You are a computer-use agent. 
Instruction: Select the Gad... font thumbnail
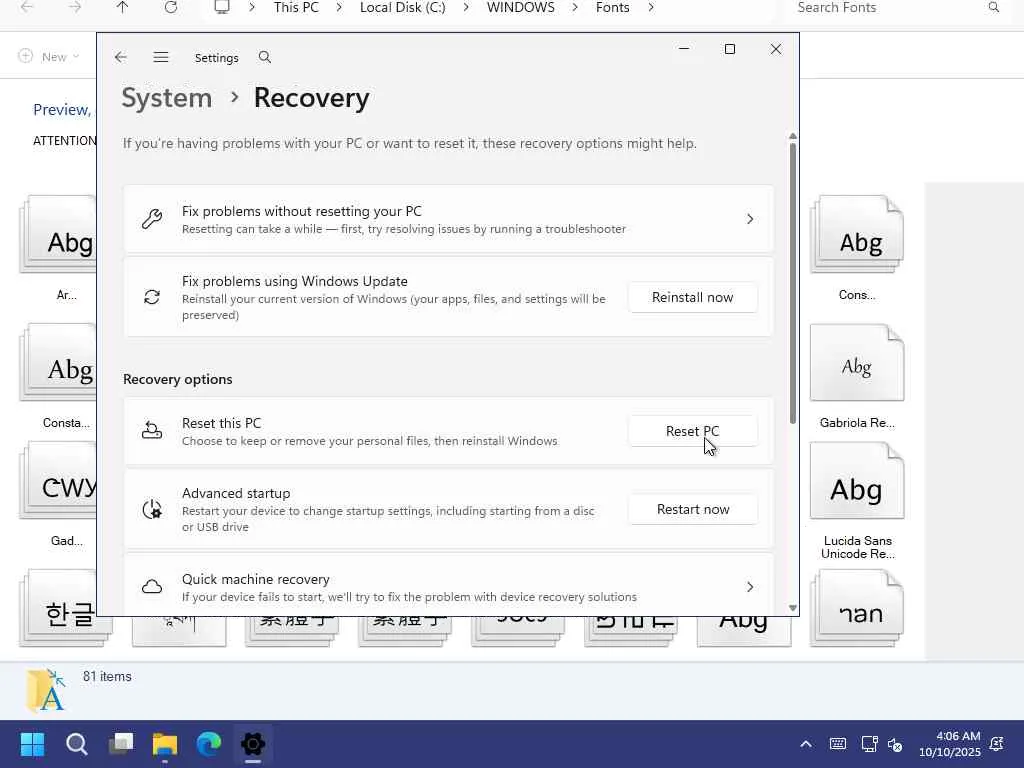point(58,481)
